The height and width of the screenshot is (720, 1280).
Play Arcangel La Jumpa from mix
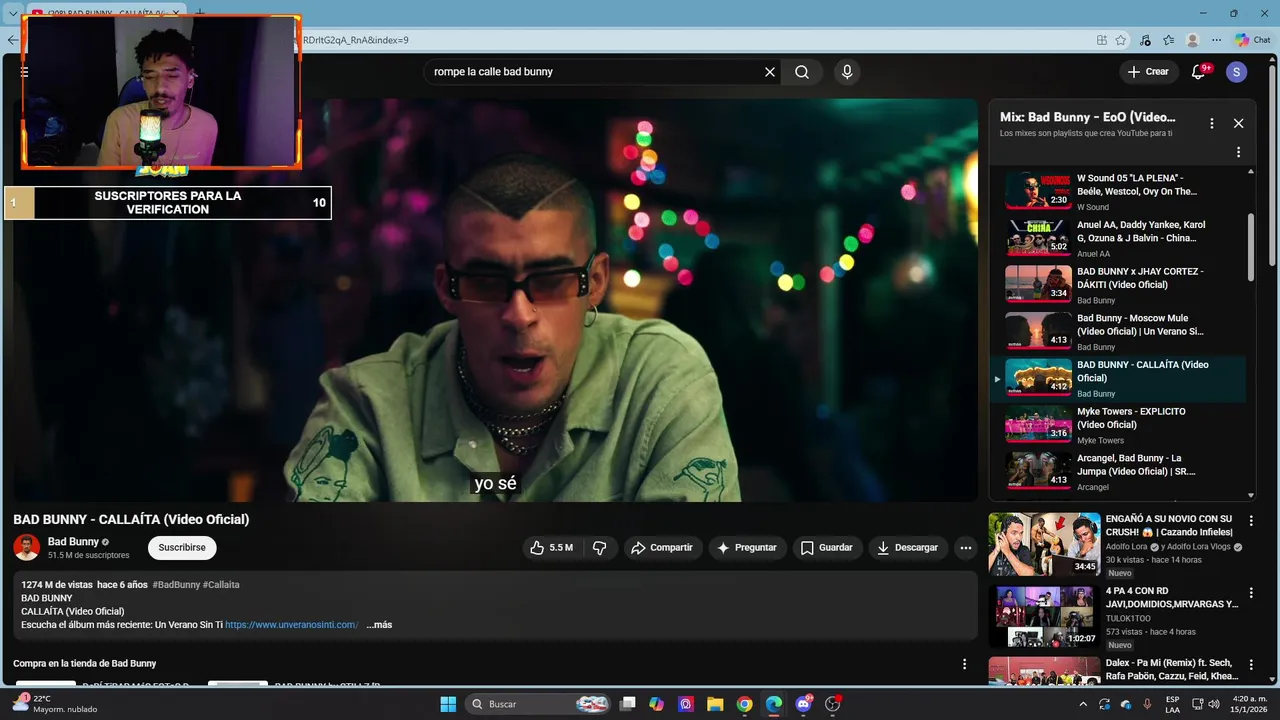(x=1118, y=472)
